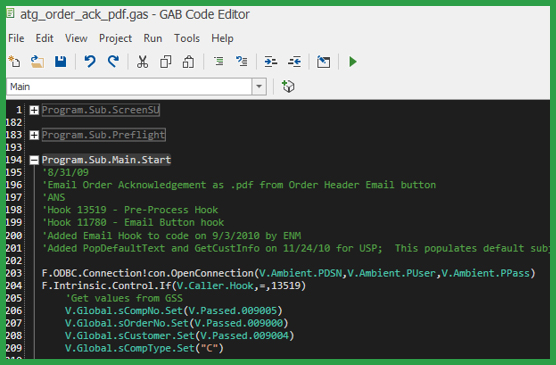Open the Run menu
This screenshot has height=365, width=556.
153,38
